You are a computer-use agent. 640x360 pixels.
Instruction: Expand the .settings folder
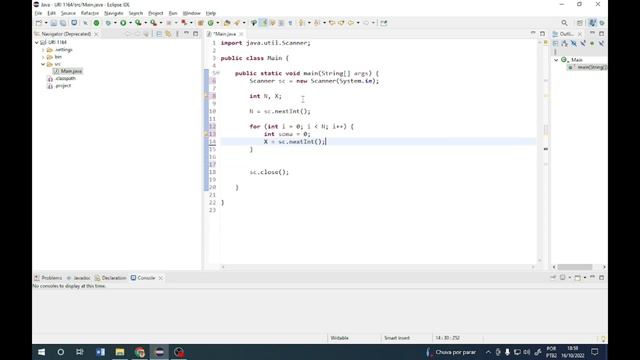pyautogui.click(x=43, y=50)
